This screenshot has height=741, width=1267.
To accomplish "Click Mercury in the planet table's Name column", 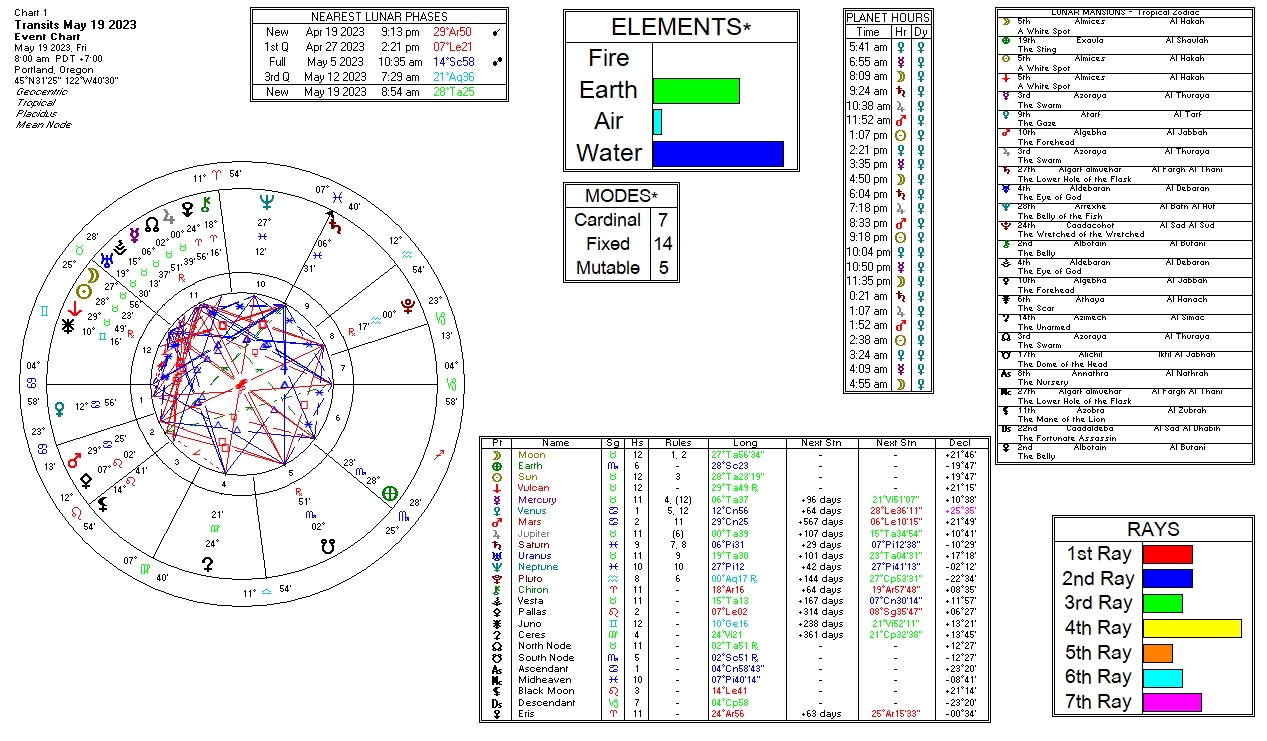I will pos(536,500).
